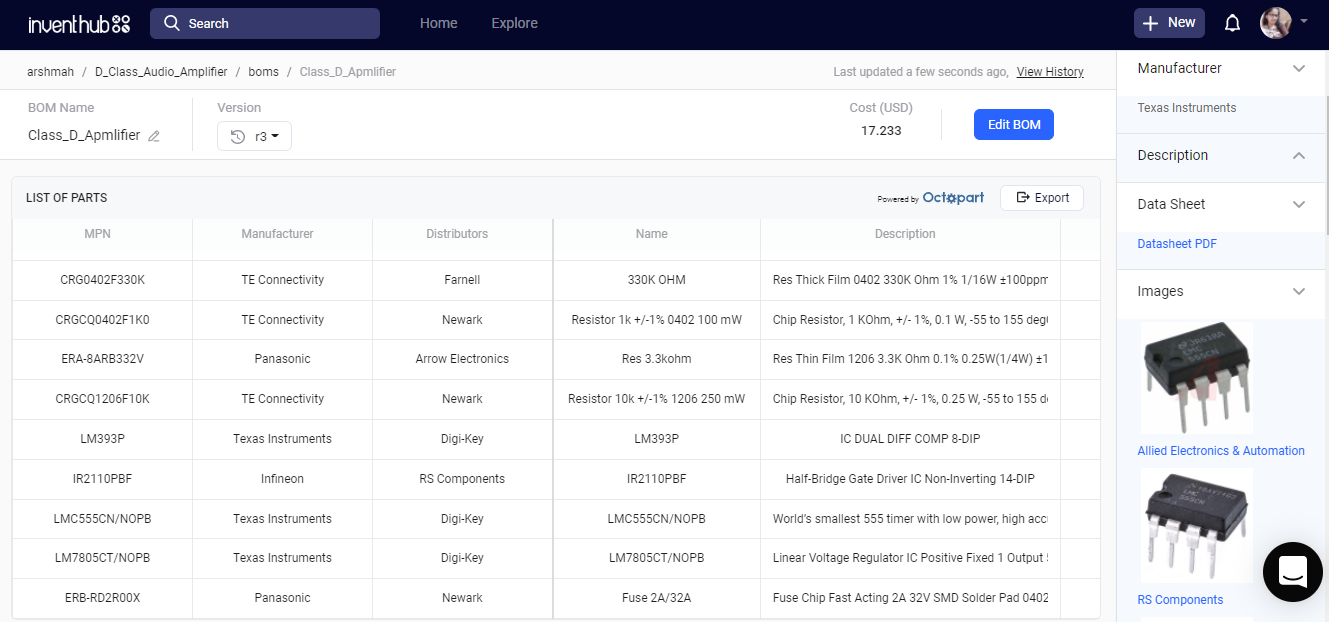Open the Octopart logo link

(953, 198)
